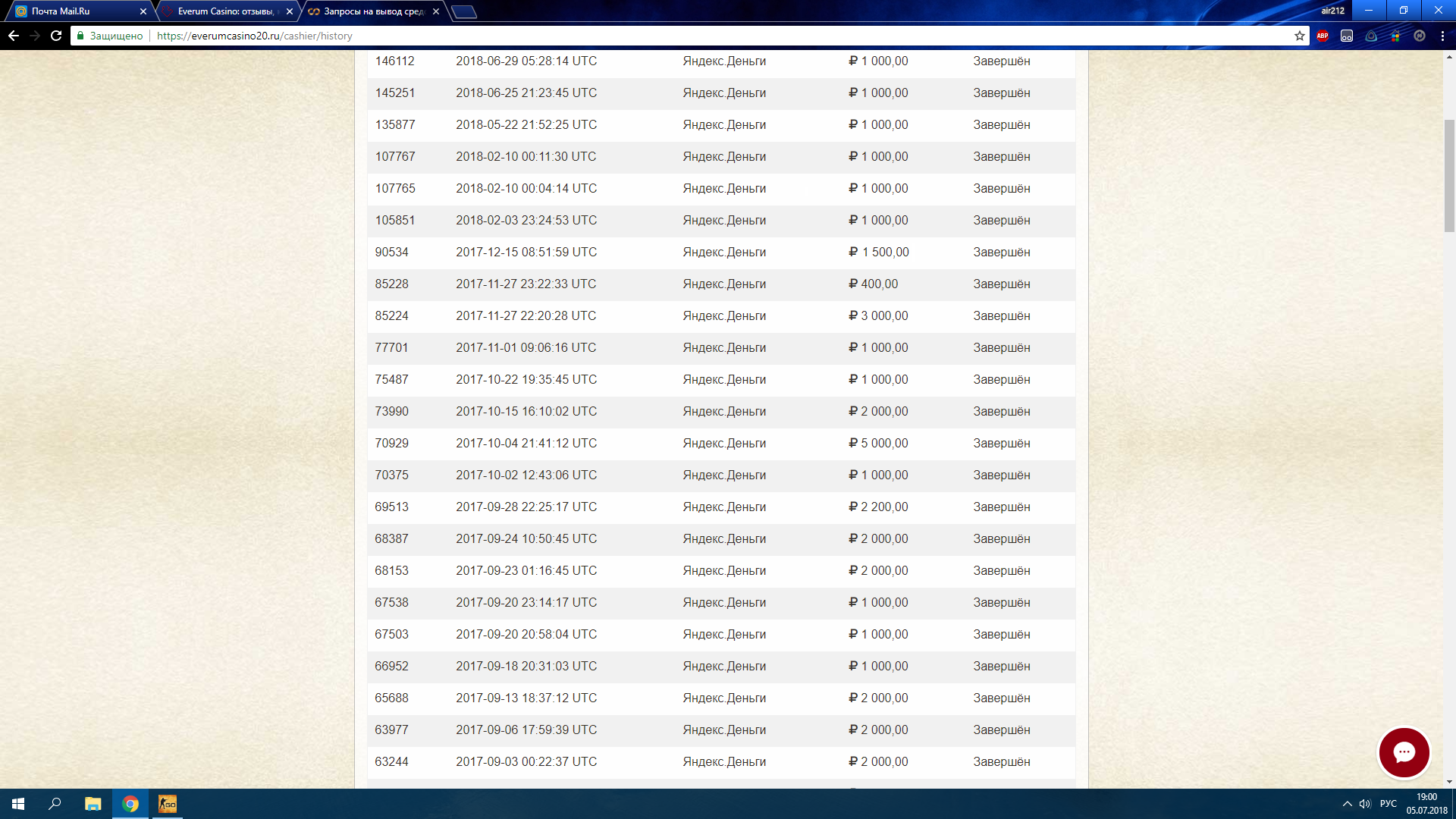
Task: Open the Chrome three-dot menu
Action: 1442,36
